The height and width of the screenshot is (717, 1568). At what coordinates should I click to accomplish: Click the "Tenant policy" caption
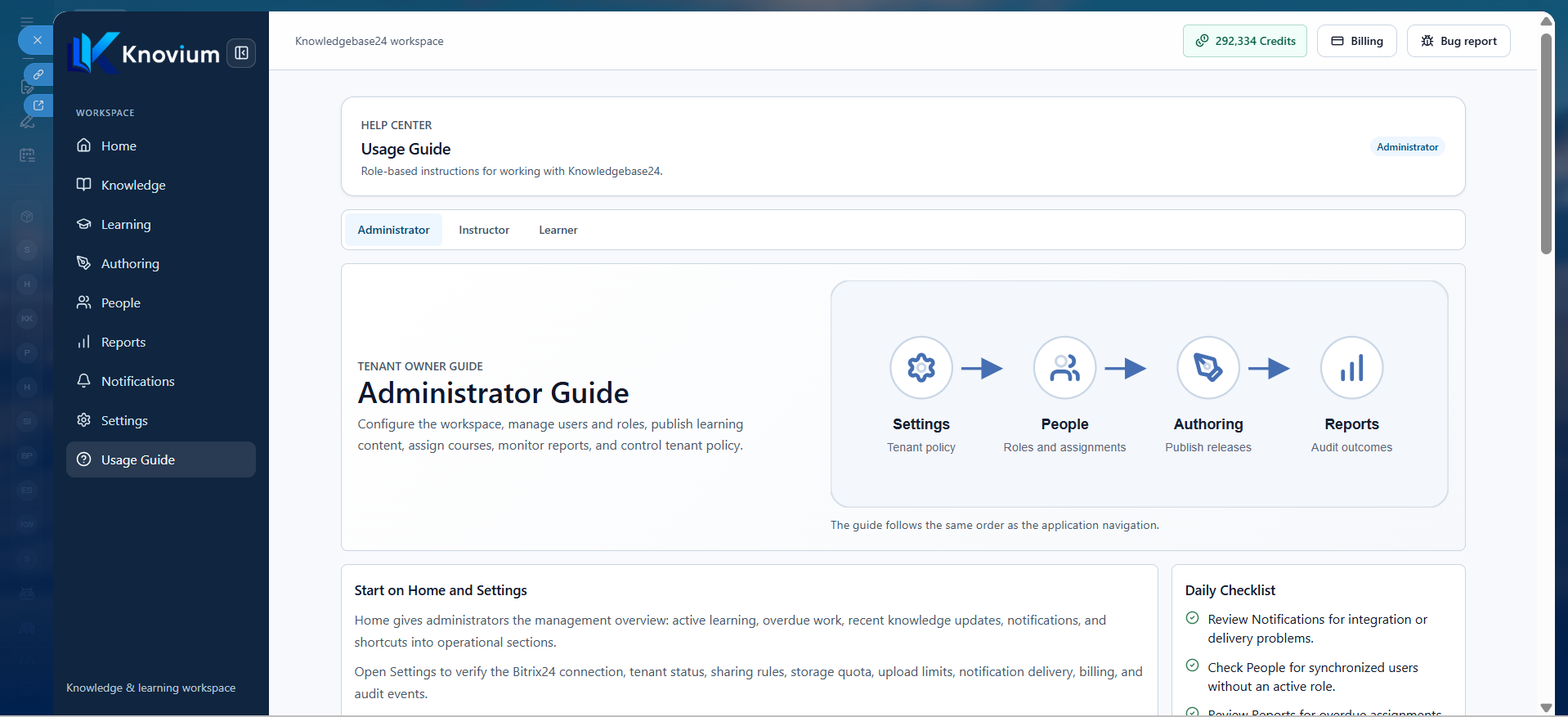click(x=921, y=447)
